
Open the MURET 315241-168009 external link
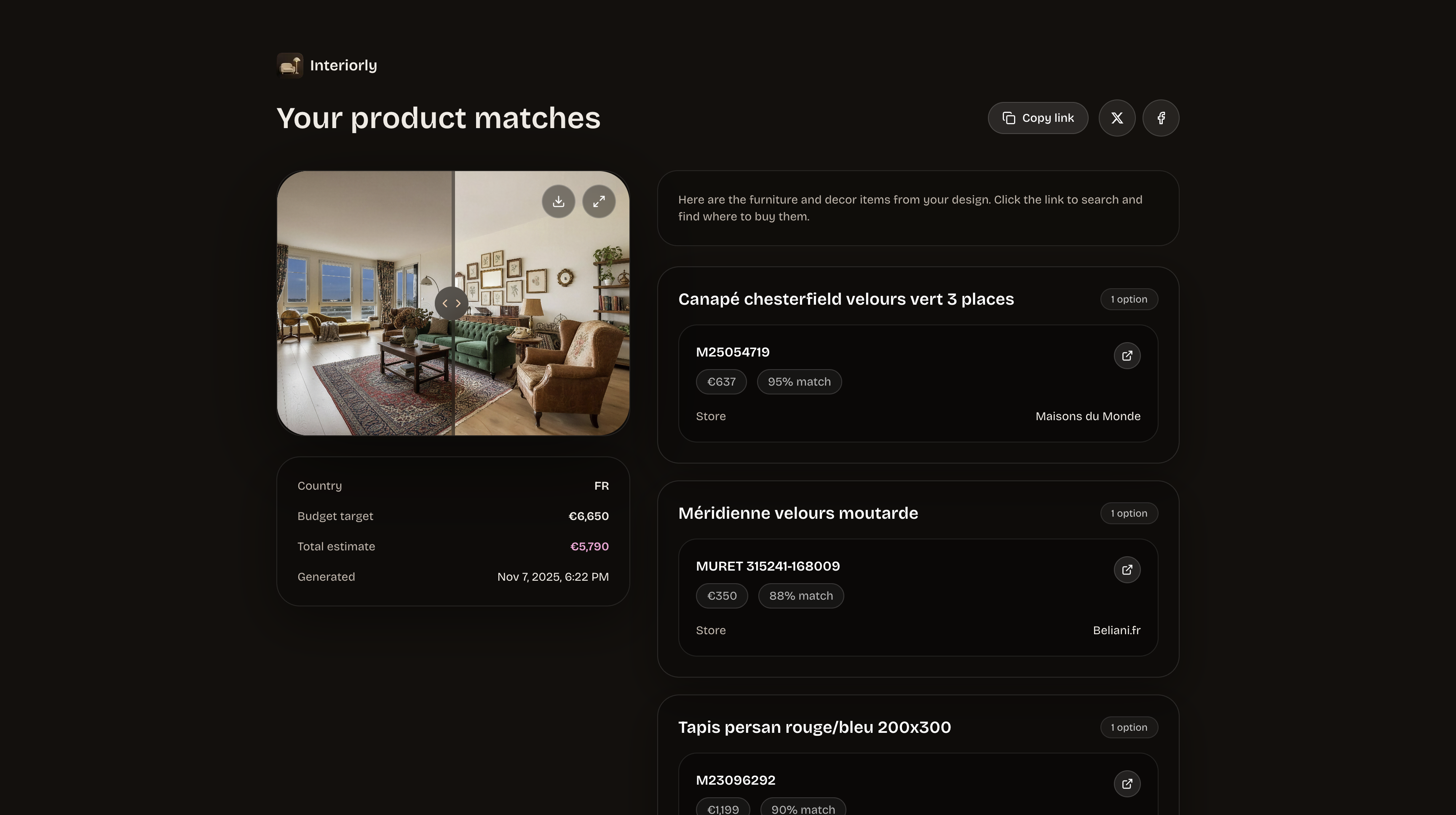pyautogui.click(x=1127, y=570)
